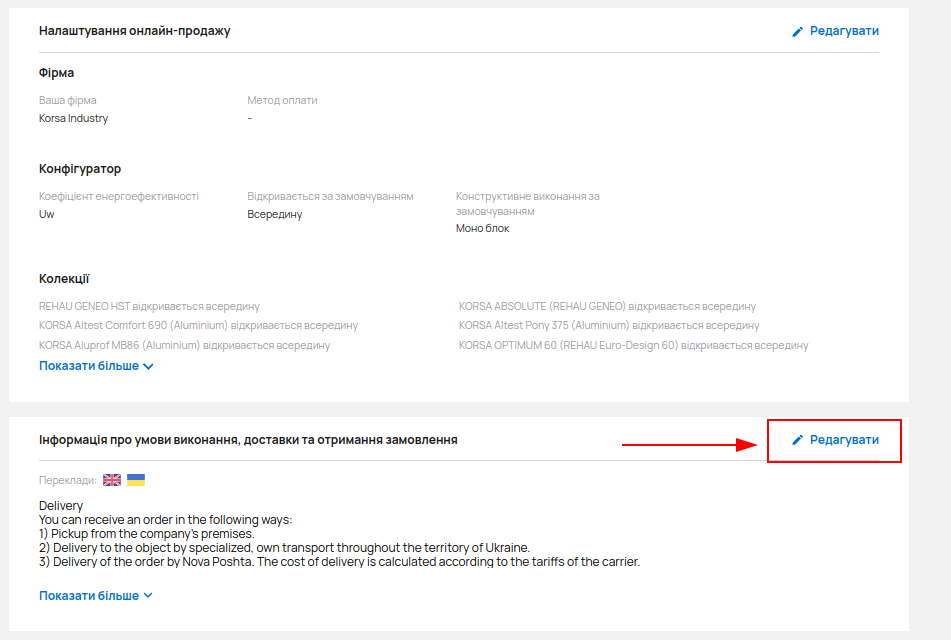
Task: Click the delivery conditions section heading
Action: (x=248, y=440)
